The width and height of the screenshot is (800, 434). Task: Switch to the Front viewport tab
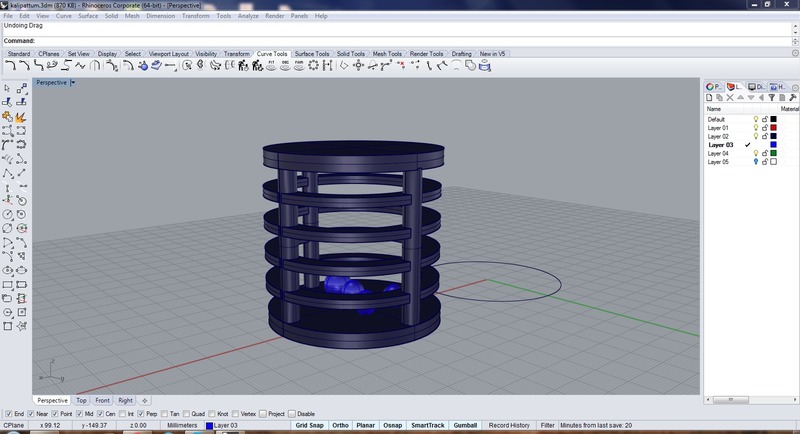pos(102,400)
